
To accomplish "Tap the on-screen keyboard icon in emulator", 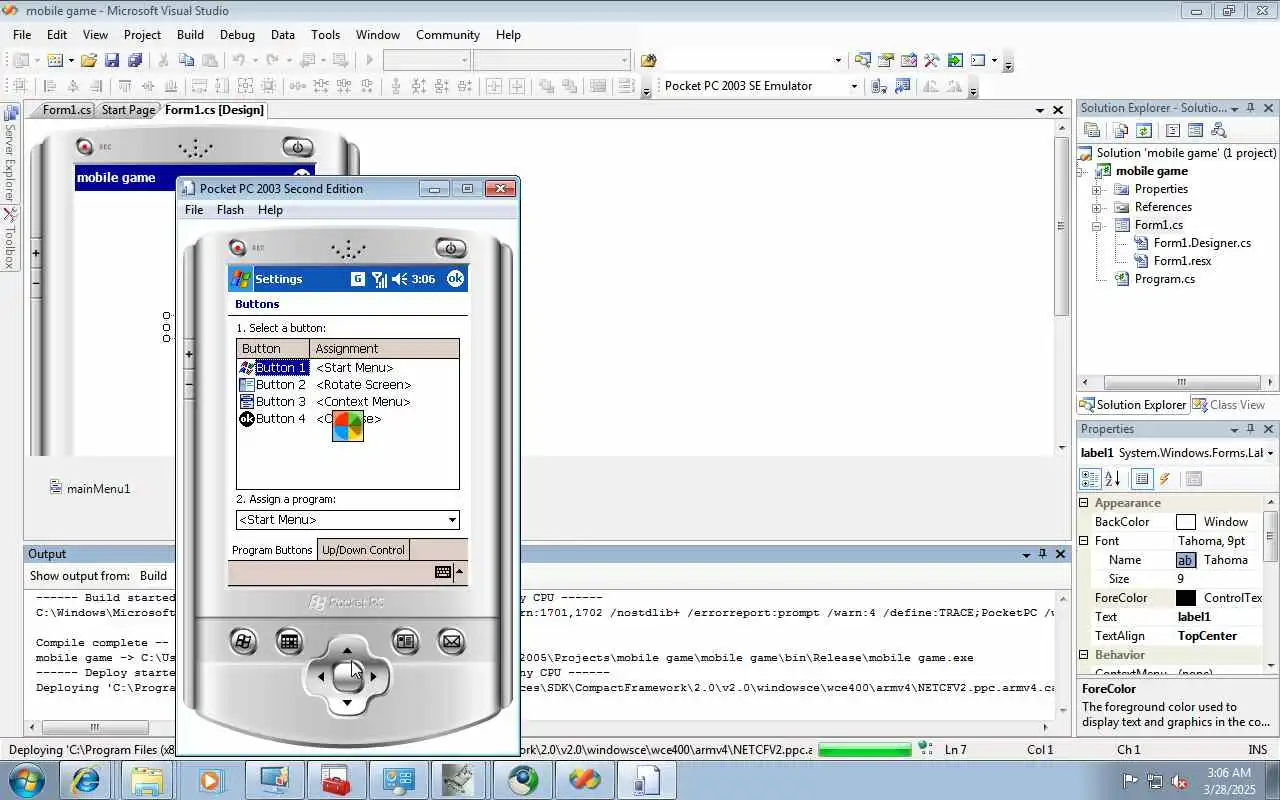I will (x=443, y=572).
